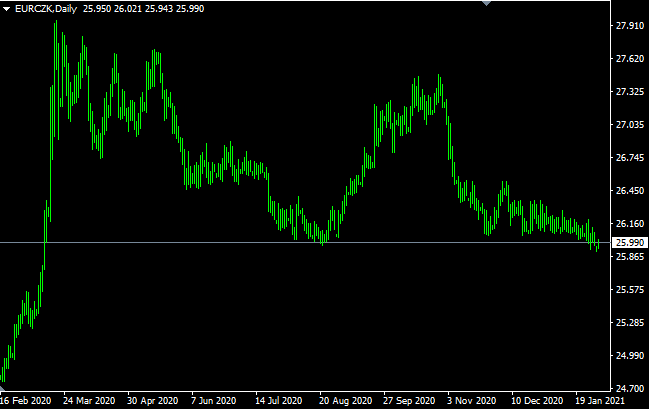Click the close value 25.990 in header
Viewport: 649px width, 409px height.
190,9
